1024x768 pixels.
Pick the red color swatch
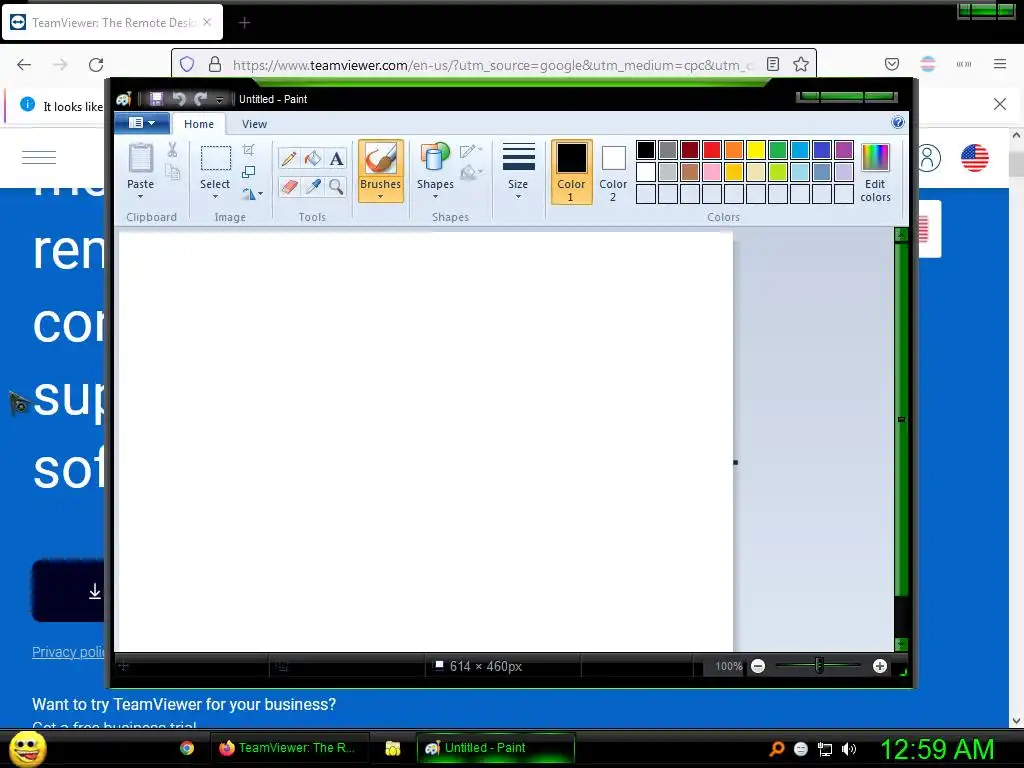point(712,150)
